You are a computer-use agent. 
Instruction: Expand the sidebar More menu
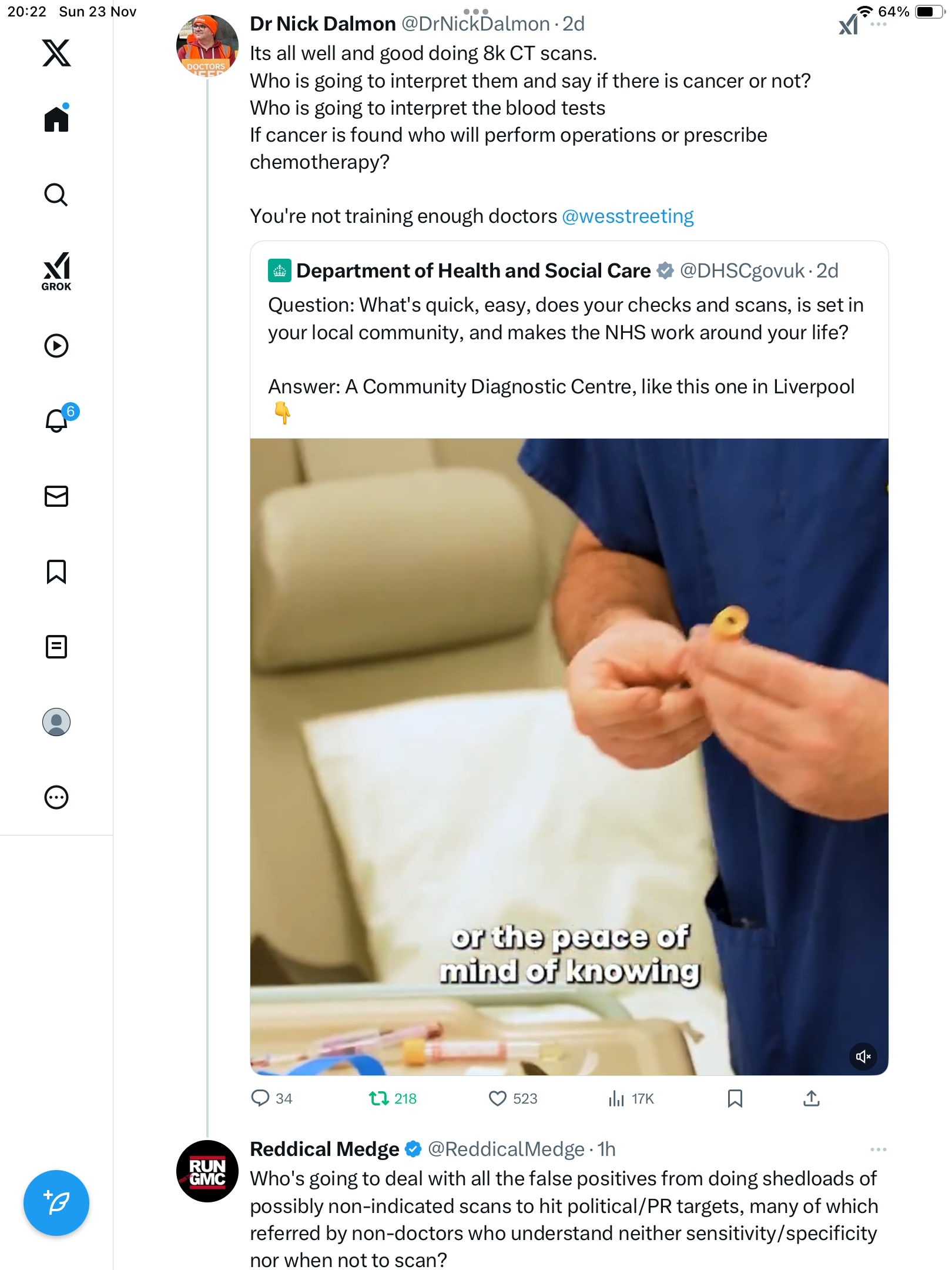(x=56, y=797)
